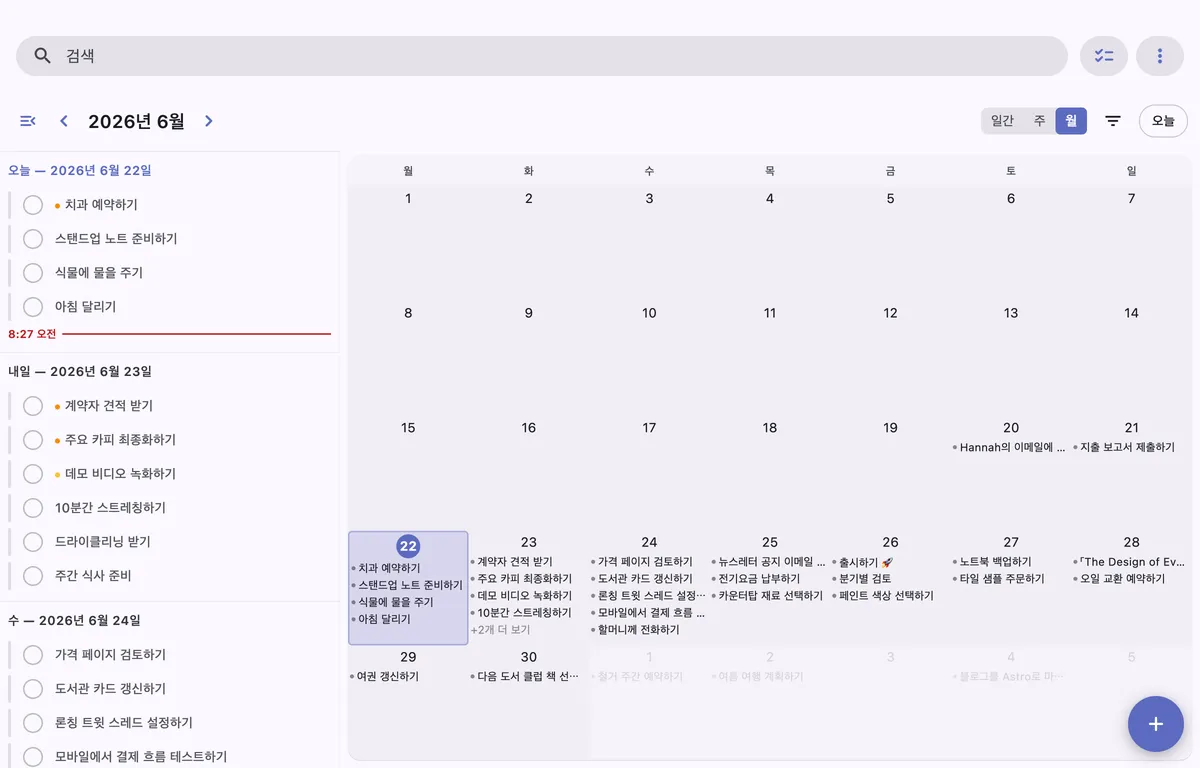This screenshot has height=768, width=1200.
Task: Select the 월 month view tab
Action: (x=1071, y=121)
